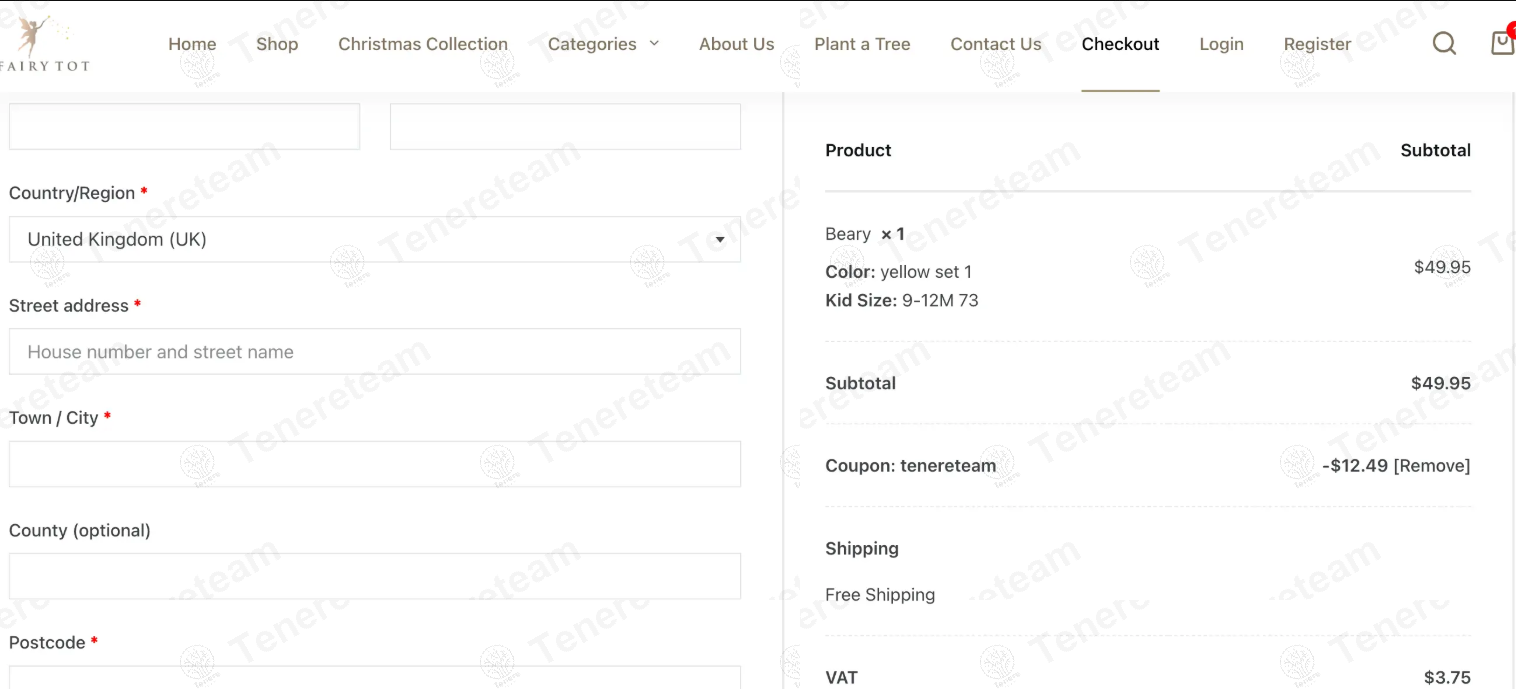Go to Contact Us
1516x689 pixels.
coord(996,44)
